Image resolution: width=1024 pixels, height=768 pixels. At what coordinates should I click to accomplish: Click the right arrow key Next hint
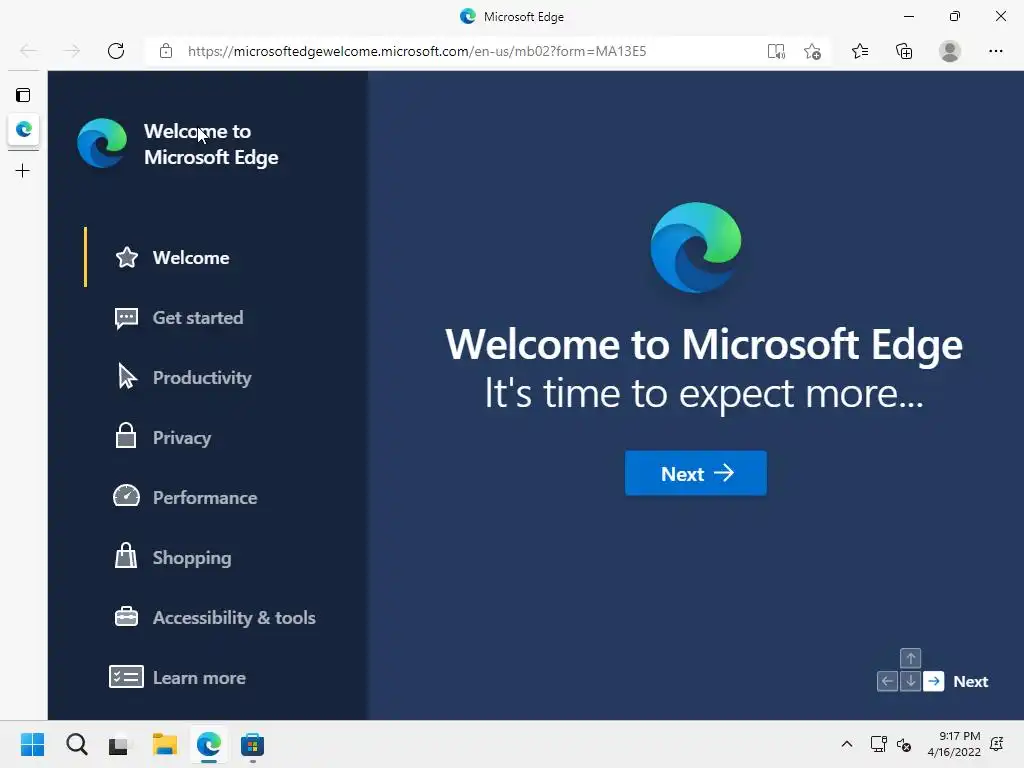pos(934,681)
